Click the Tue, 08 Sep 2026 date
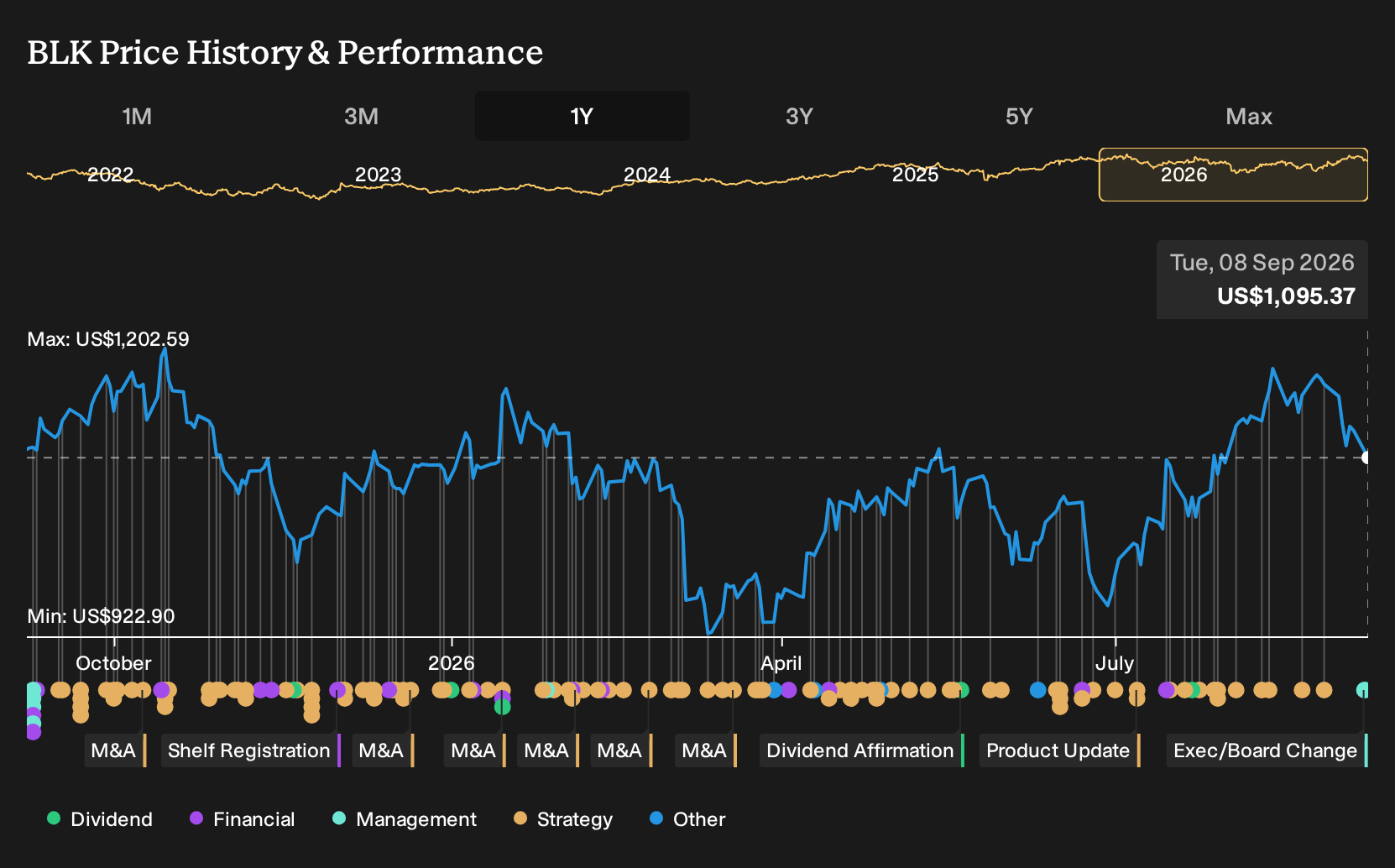1395x868 pixels. pyautogui.click(x=1262, y=263)
